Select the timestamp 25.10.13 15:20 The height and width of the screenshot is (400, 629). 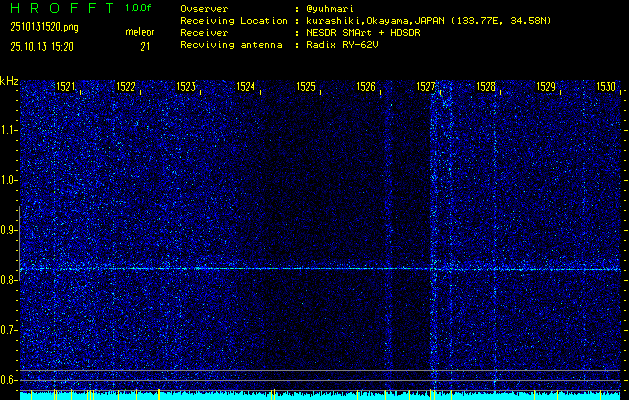(42, 47)
